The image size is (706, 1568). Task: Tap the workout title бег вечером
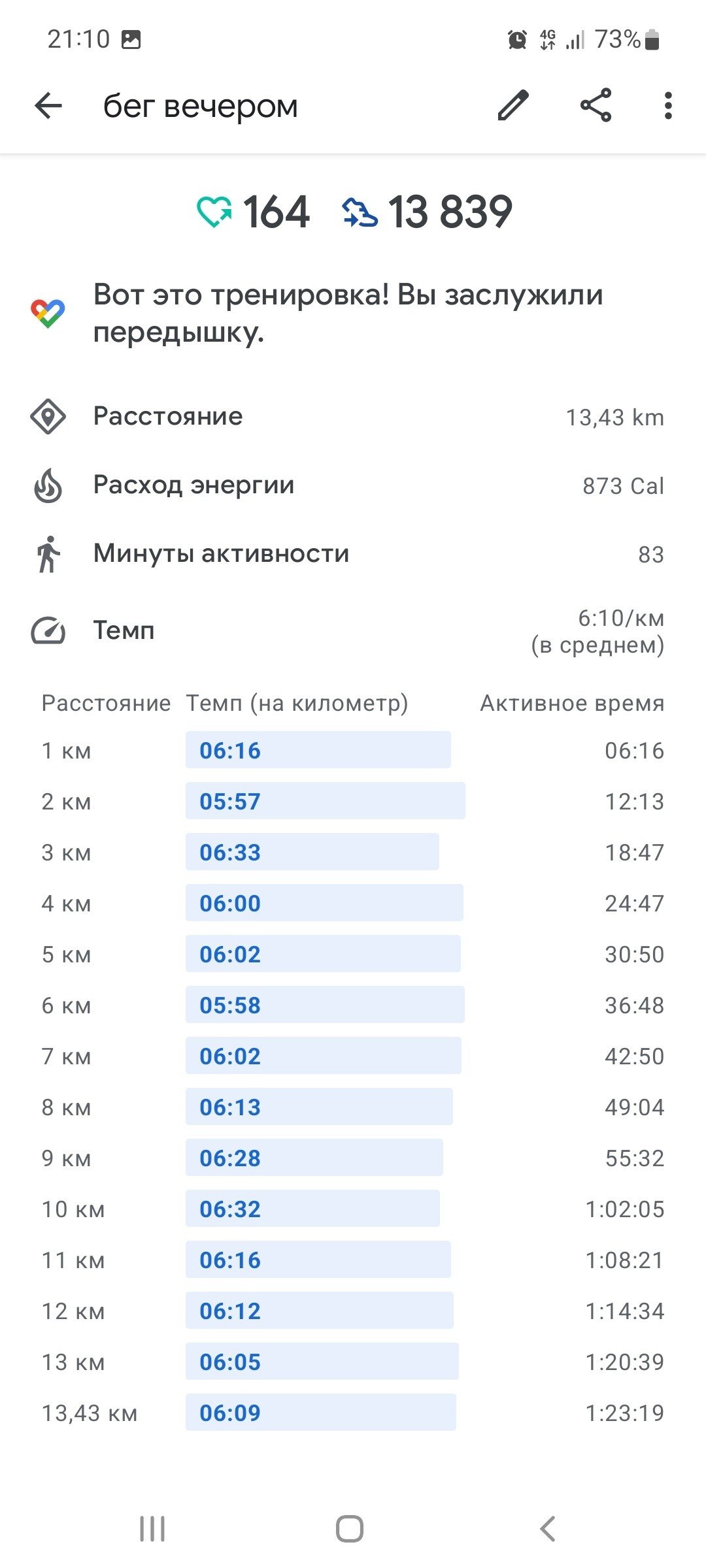point(200,106)
